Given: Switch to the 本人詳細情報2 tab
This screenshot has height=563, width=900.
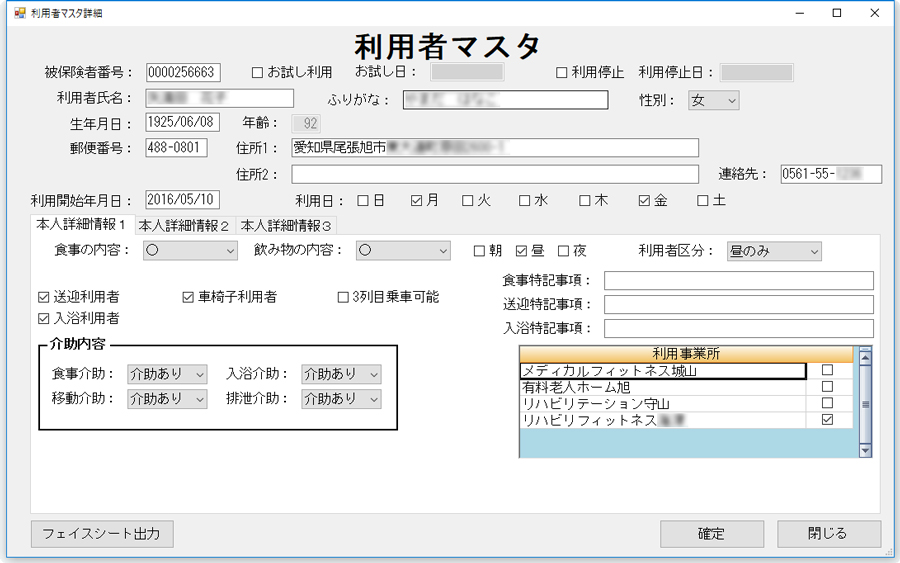Looking at the screenshot, I should [x=185, y=226].
